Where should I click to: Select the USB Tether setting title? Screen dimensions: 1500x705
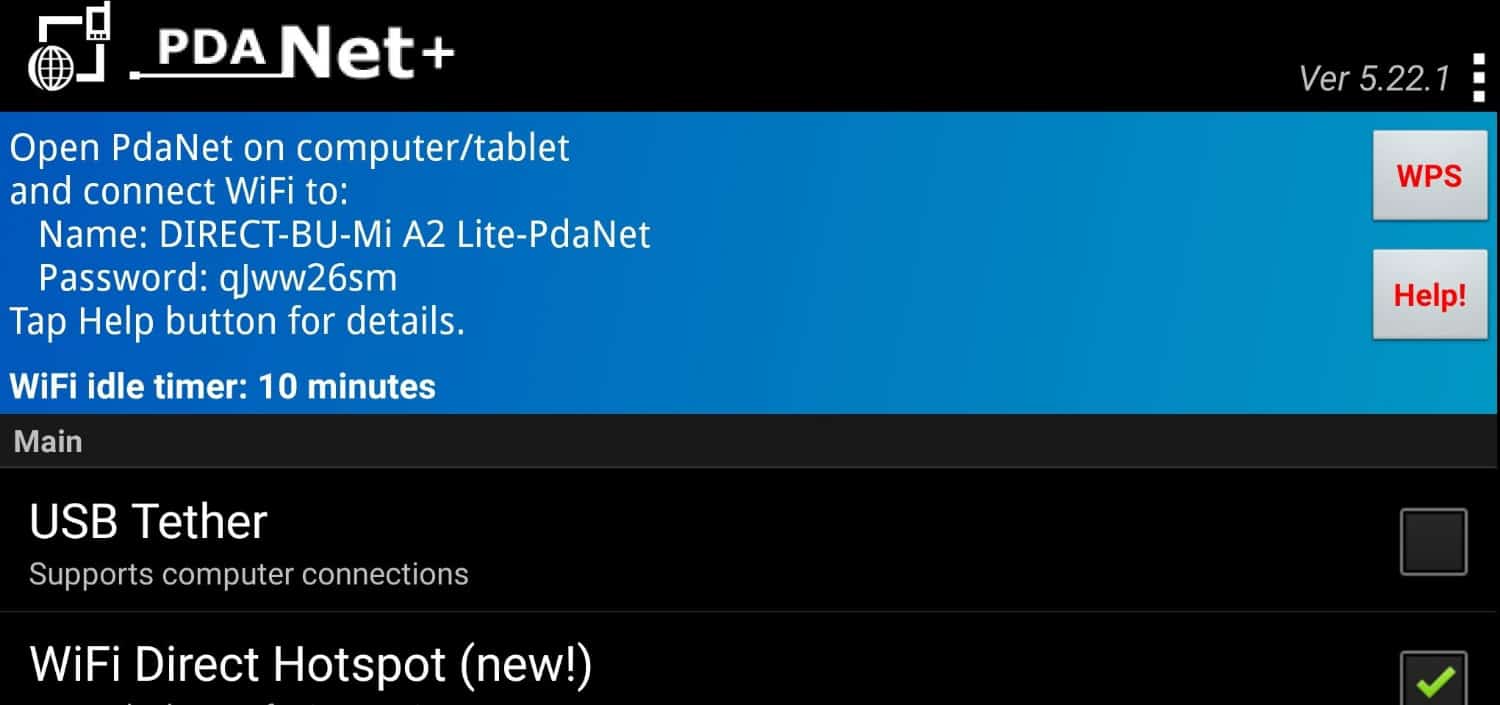pos(148,521)
